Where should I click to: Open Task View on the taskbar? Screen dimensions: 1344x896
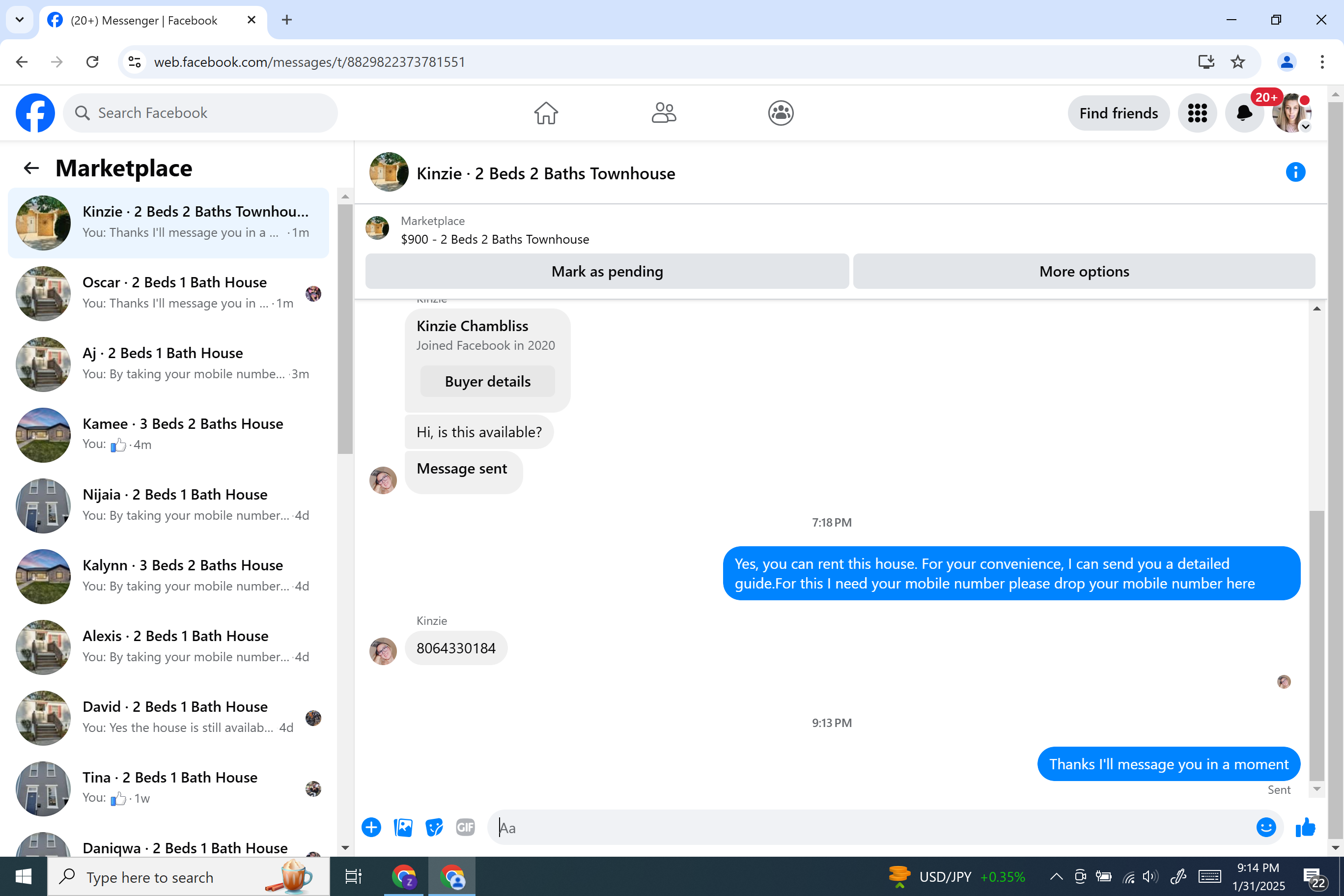click(x=353, y=876)
